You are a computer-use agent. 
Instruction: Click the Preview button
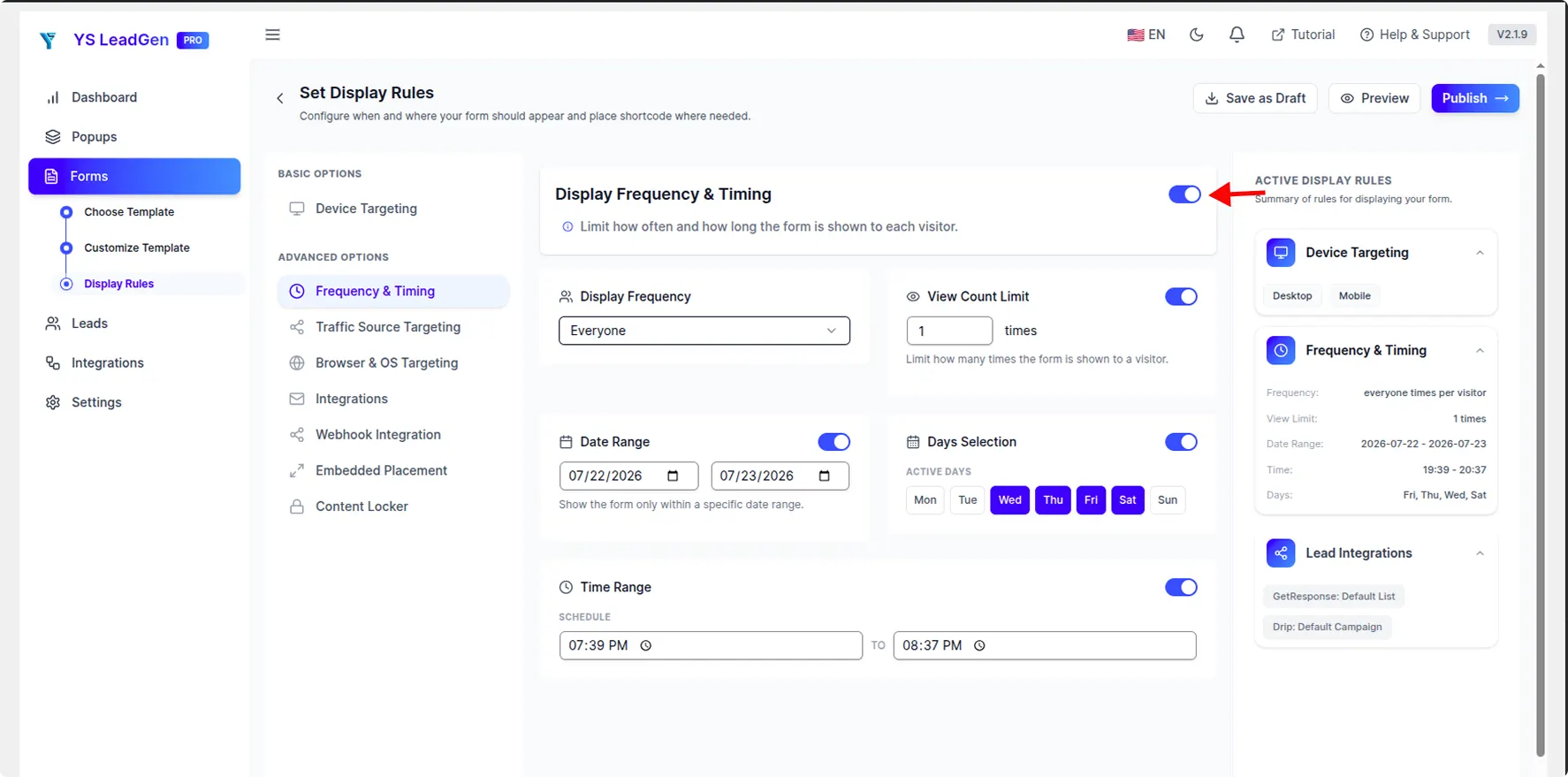[x=1374, y=98]
